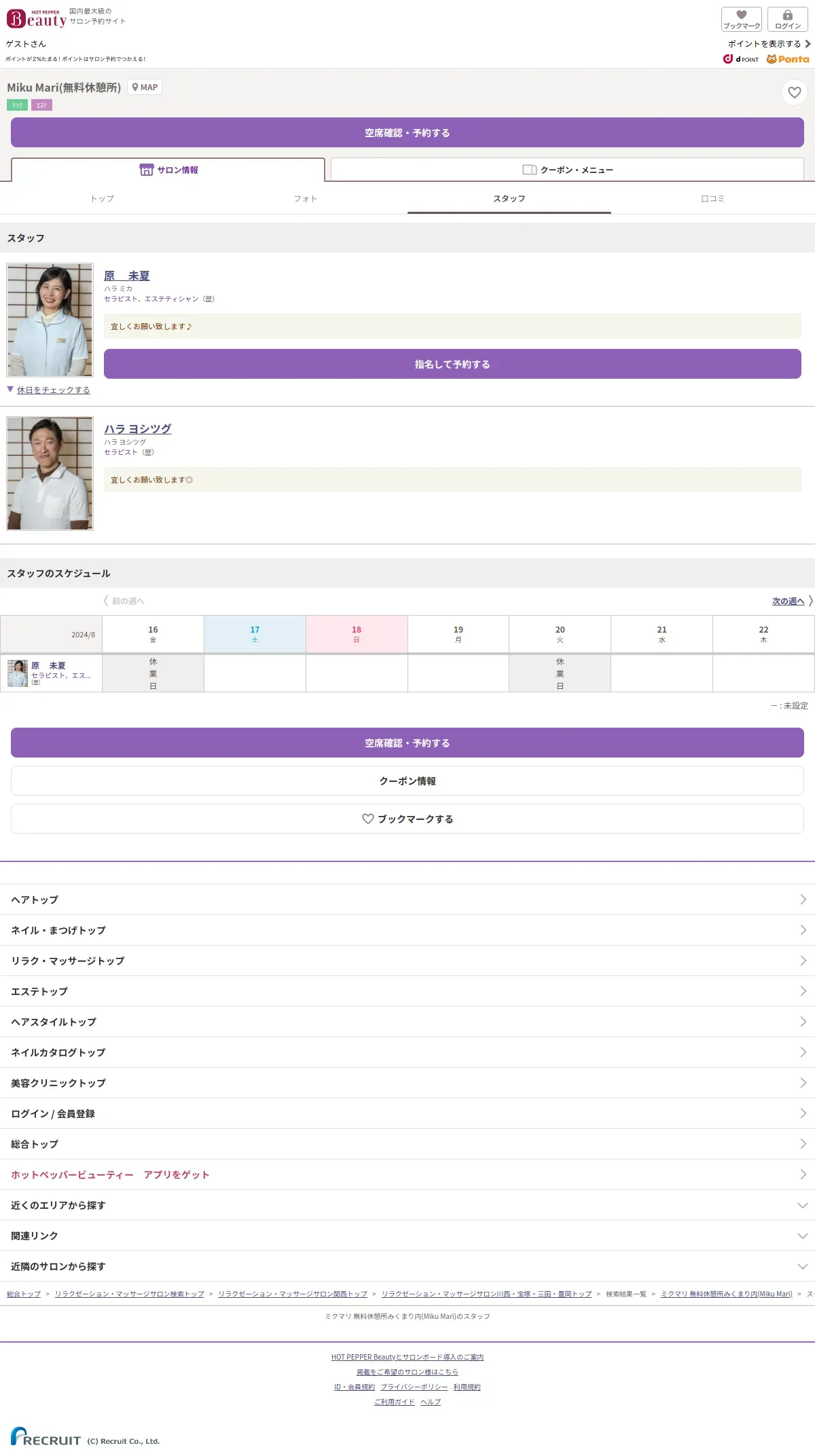Click breadcrumb 総合トップ
The image size is (815, 1456).
(x=24, y=1294)
